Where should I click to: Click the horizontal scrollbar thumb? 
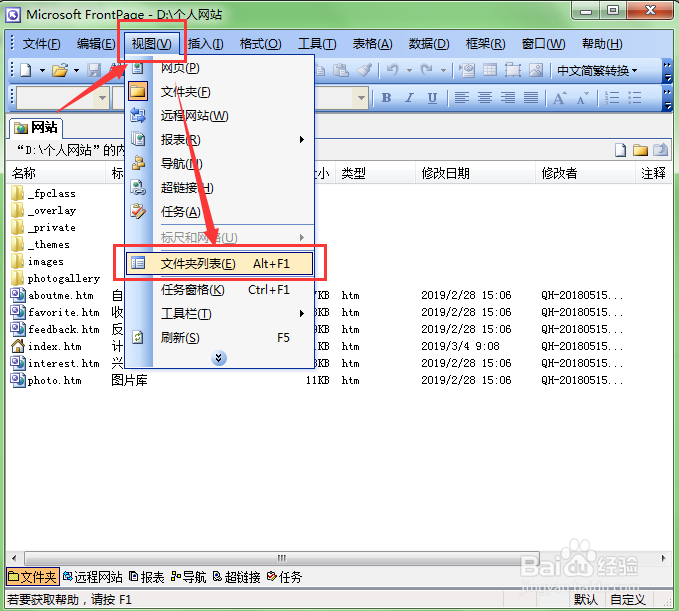point(282,558)
